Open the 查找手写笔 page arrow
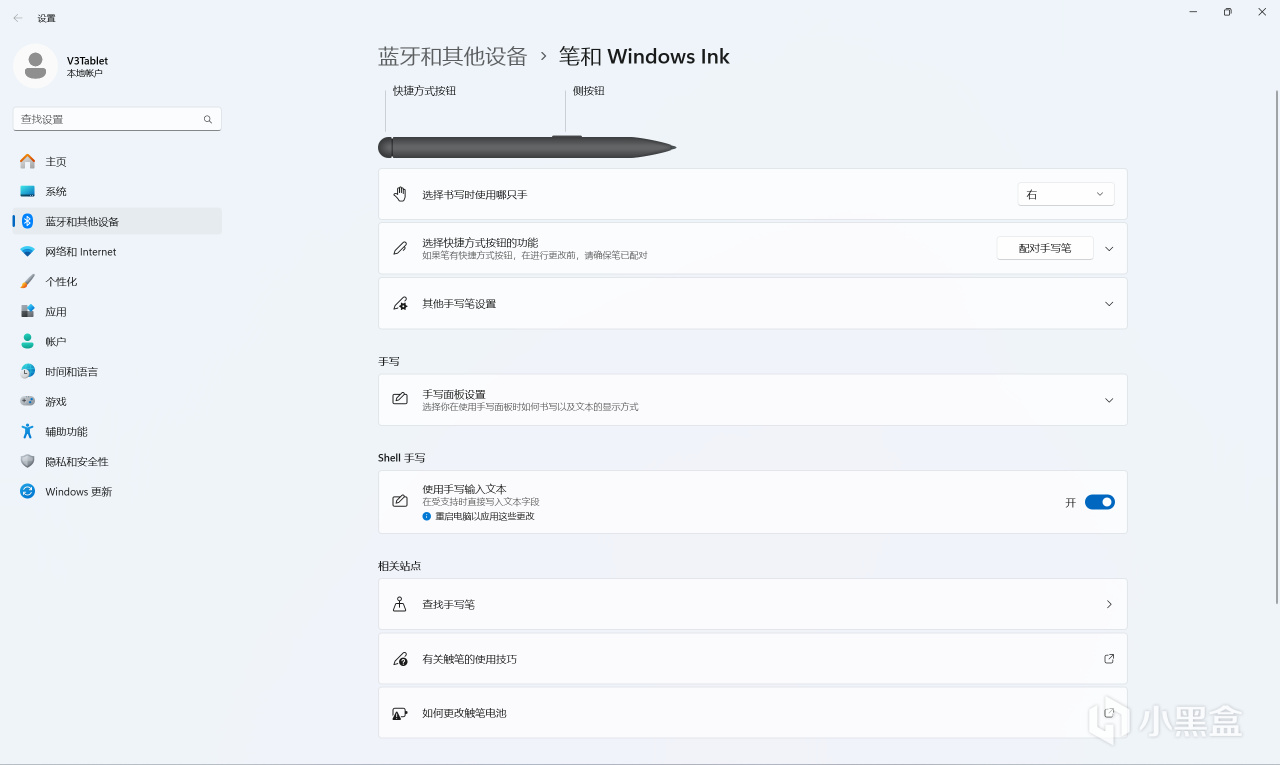This screenshot has width=1280, height=765. (1109, 604)
